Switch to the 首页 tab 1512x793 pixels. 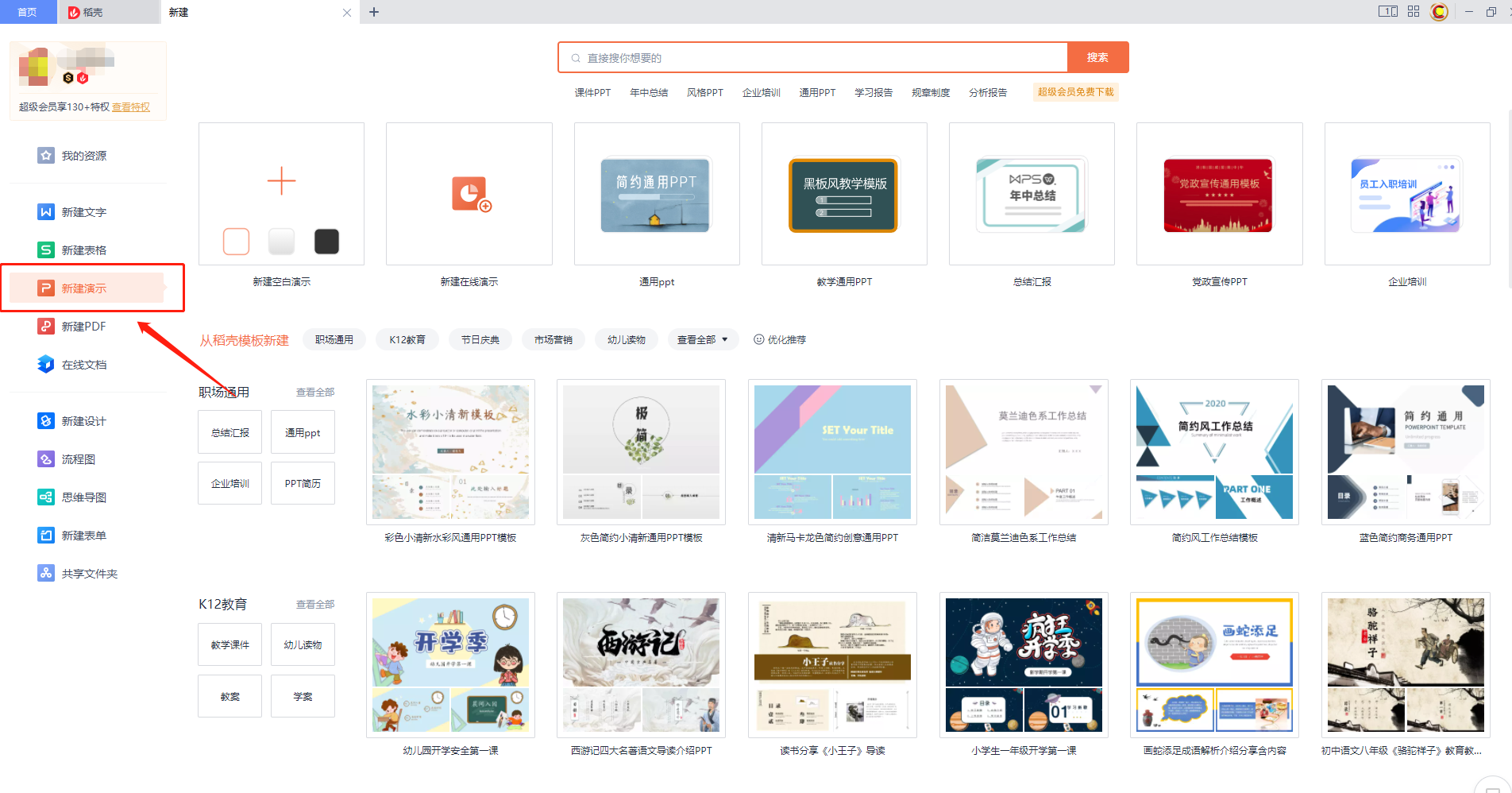(28, 12)
